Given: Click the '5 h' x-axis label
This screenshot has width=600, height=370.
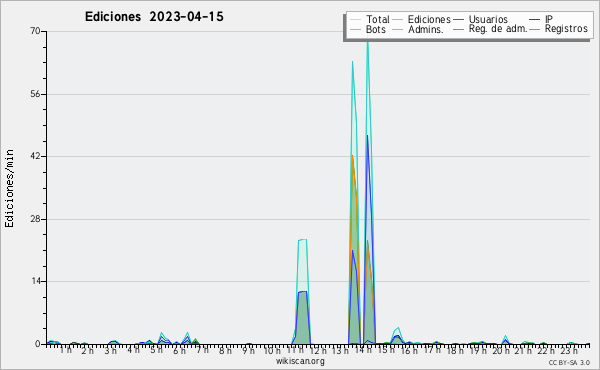Looking at the screenshot, I should [x=156, y=350].
